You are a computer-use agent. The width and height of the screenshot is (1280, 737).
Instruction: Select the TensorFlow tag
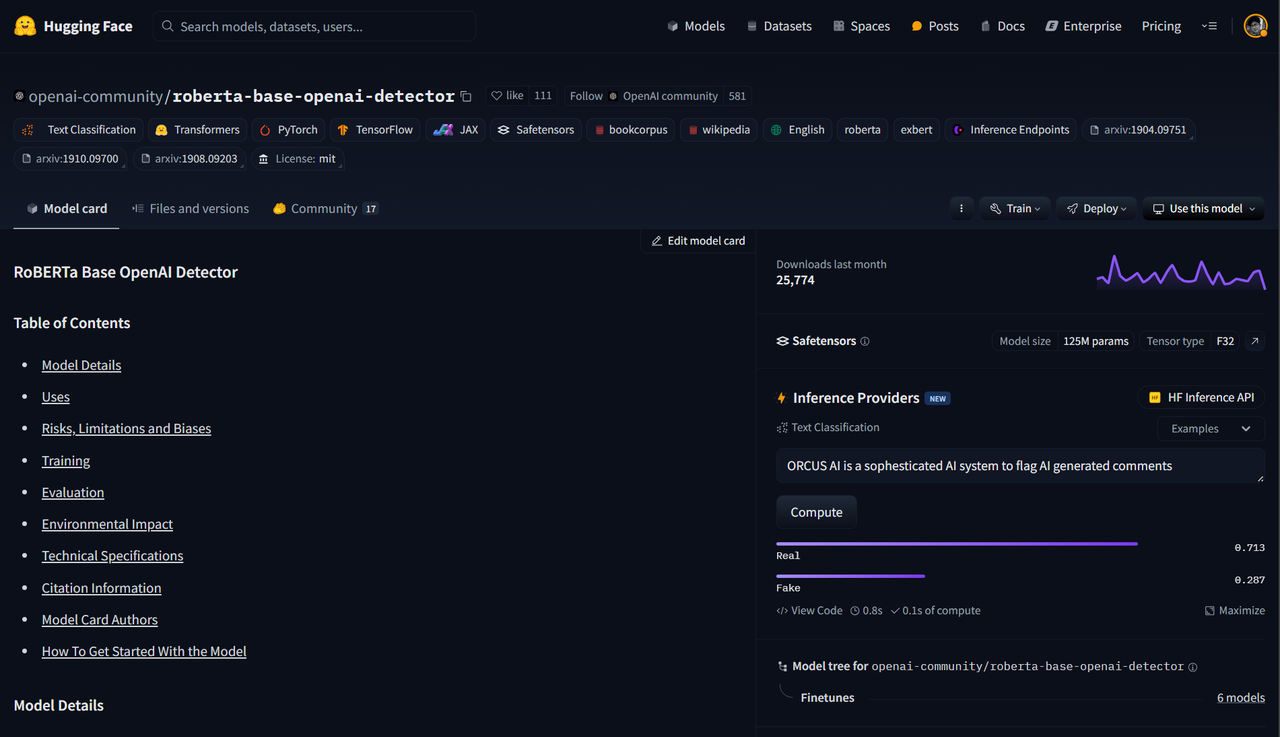pos(375,130)
